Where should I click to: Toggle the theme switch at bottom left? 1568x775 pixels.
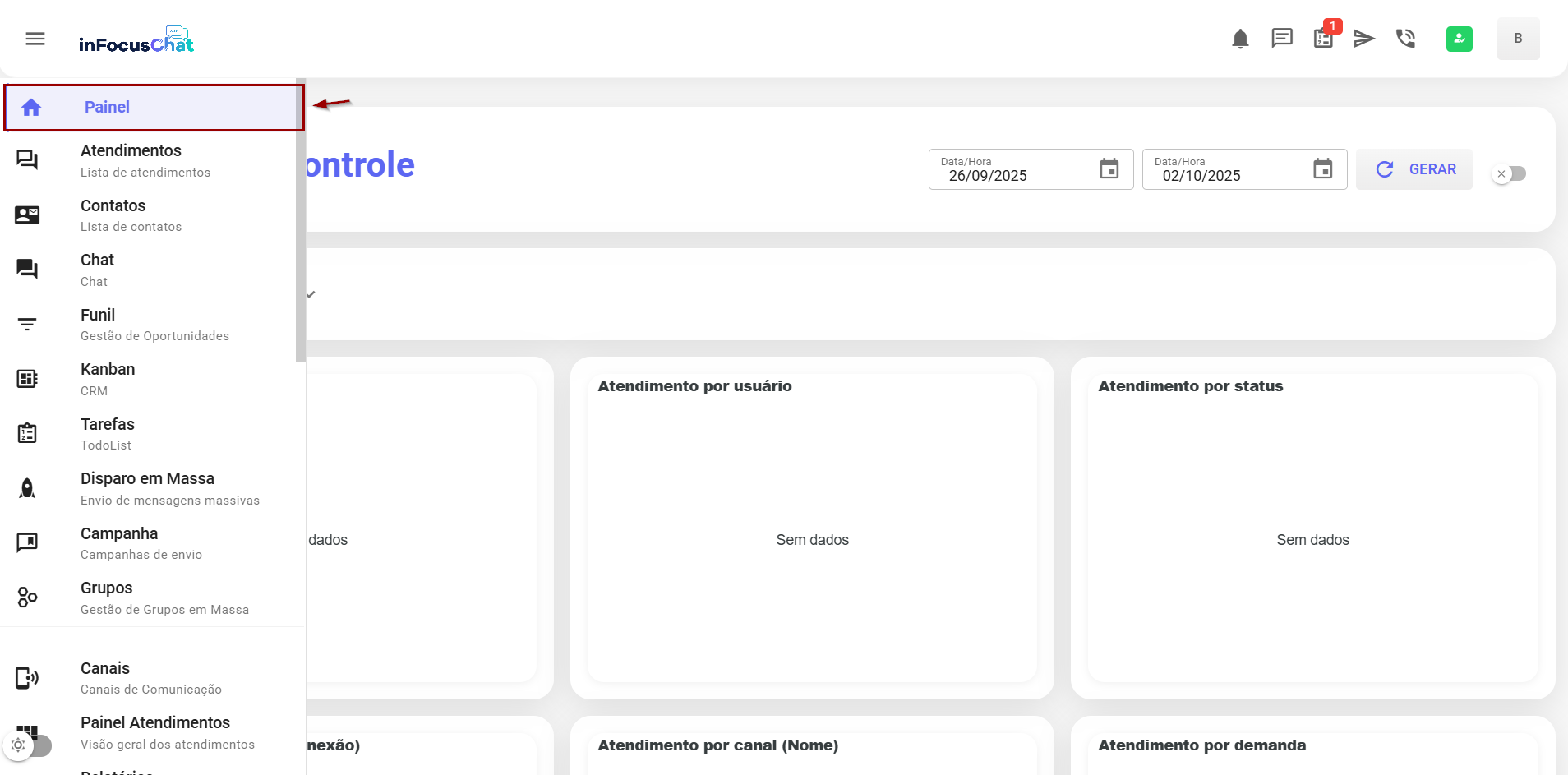coord(28,745)
